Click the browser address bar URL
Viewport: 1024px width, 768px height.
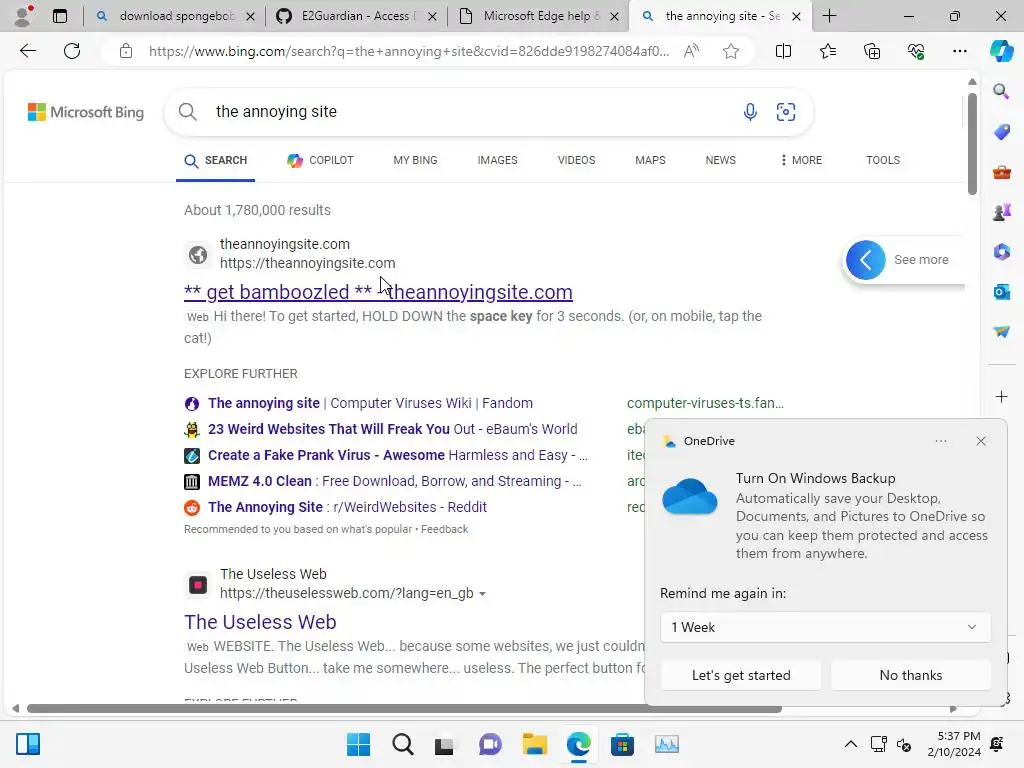[409, 51]
